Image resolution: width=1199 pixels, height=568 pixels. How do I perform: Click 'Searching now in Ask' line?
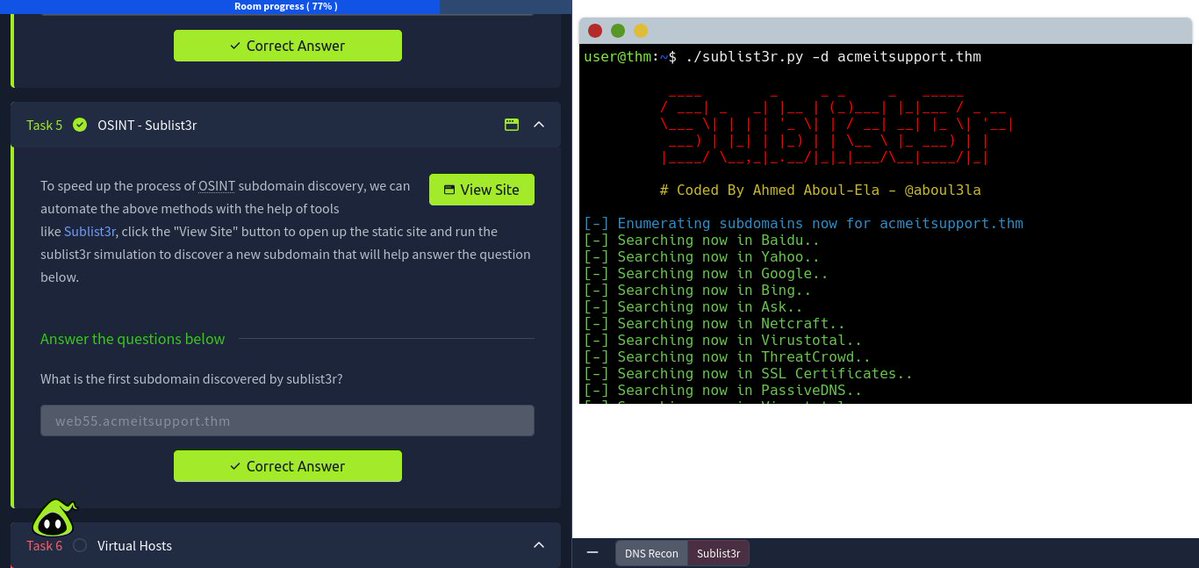click(x=694, y=307)
